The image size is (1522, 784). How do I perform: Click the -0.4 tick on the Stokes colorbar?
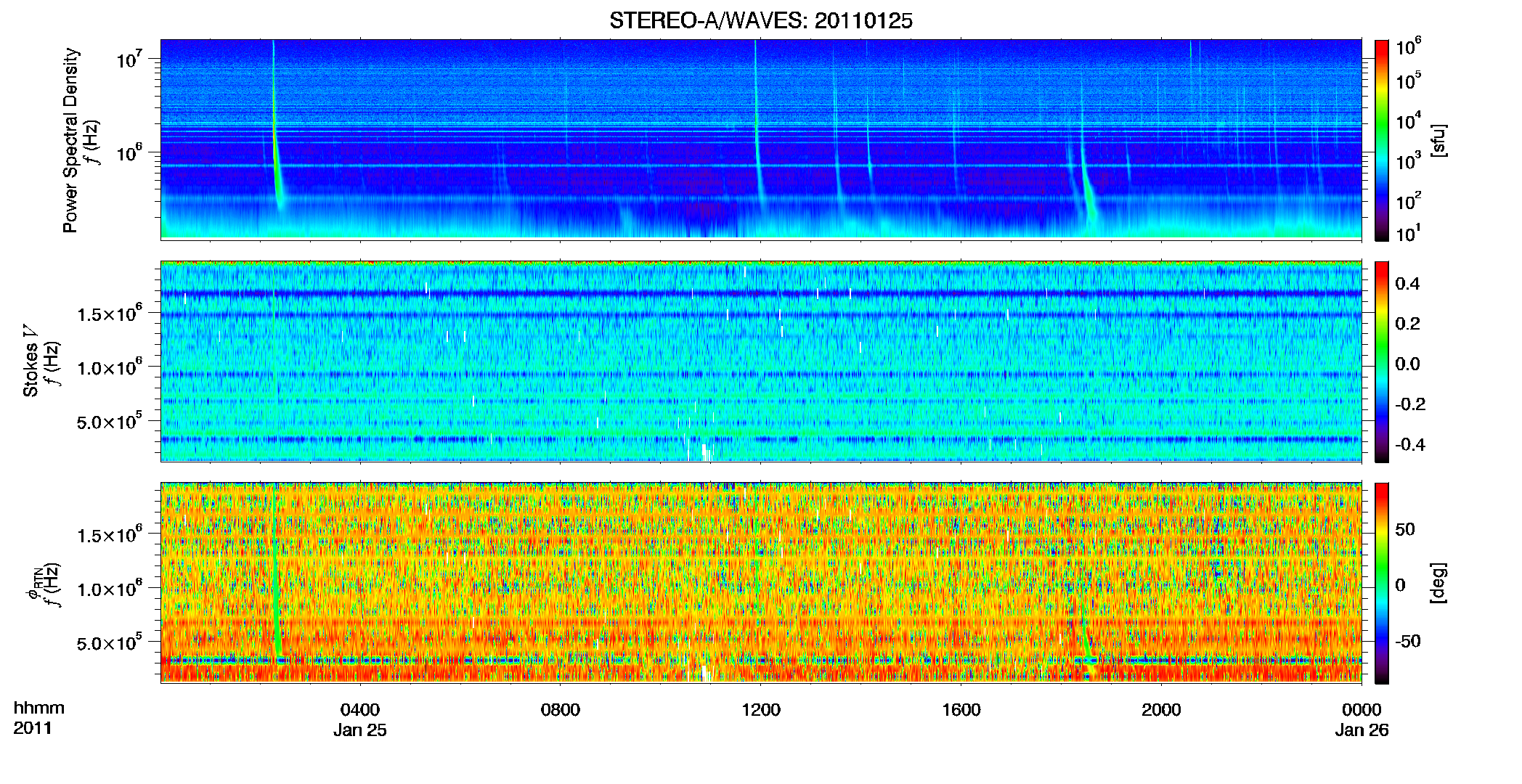point(1409,444)
